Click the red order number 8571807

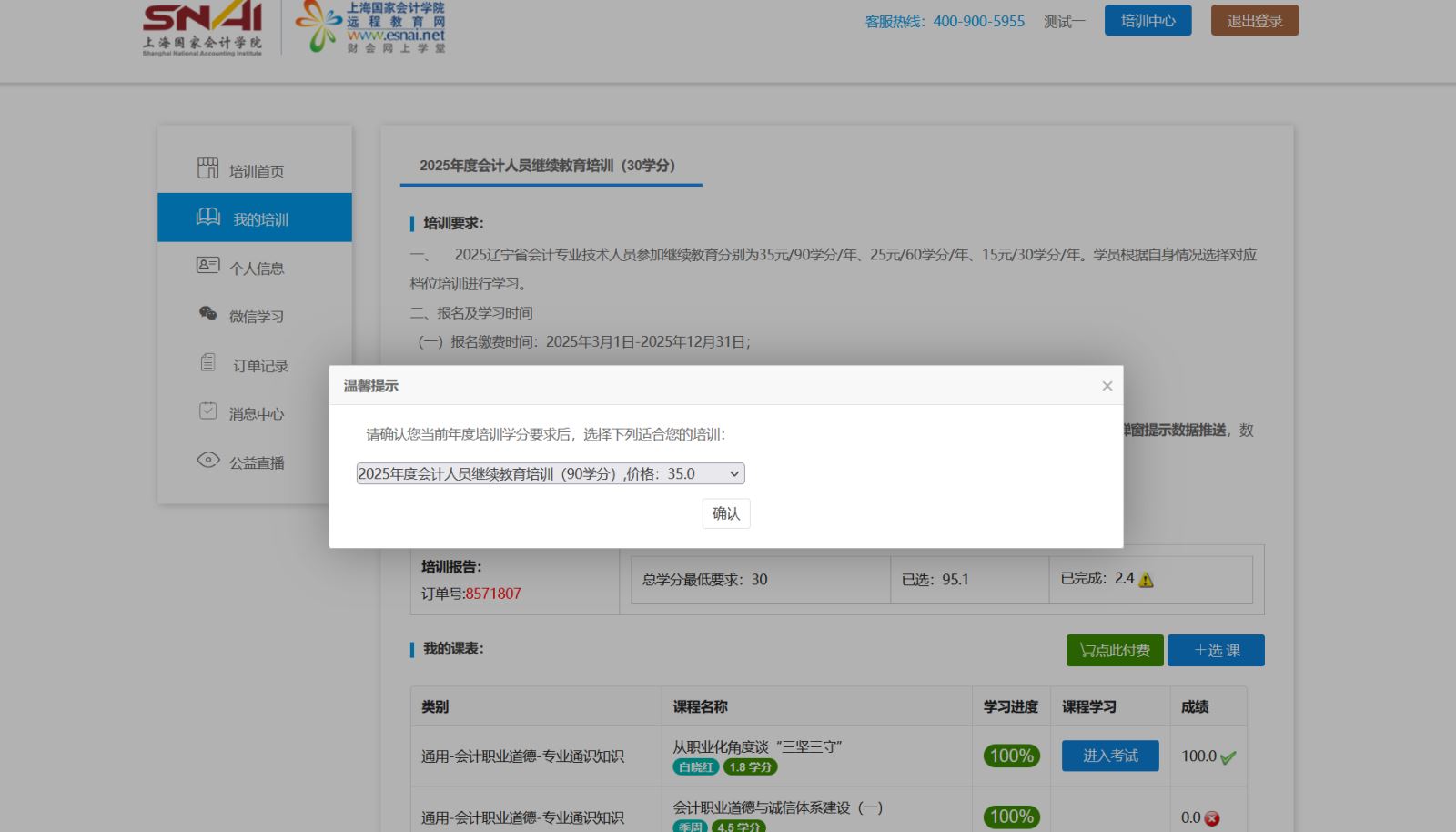(493, 594)
